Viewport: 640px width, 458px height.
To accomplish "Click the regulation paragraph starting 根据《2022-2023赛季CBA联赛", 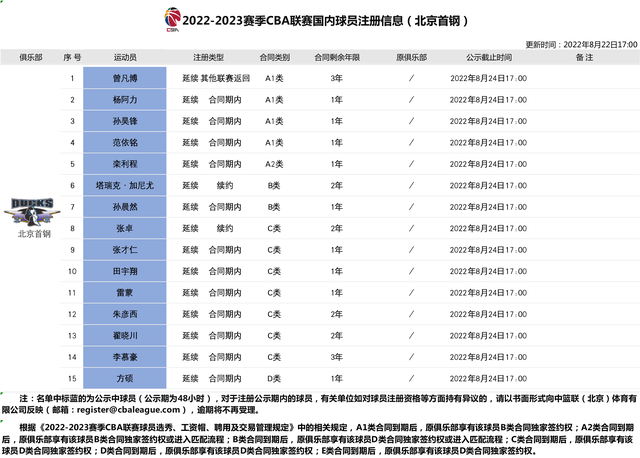I will click(x=318, y=439).
